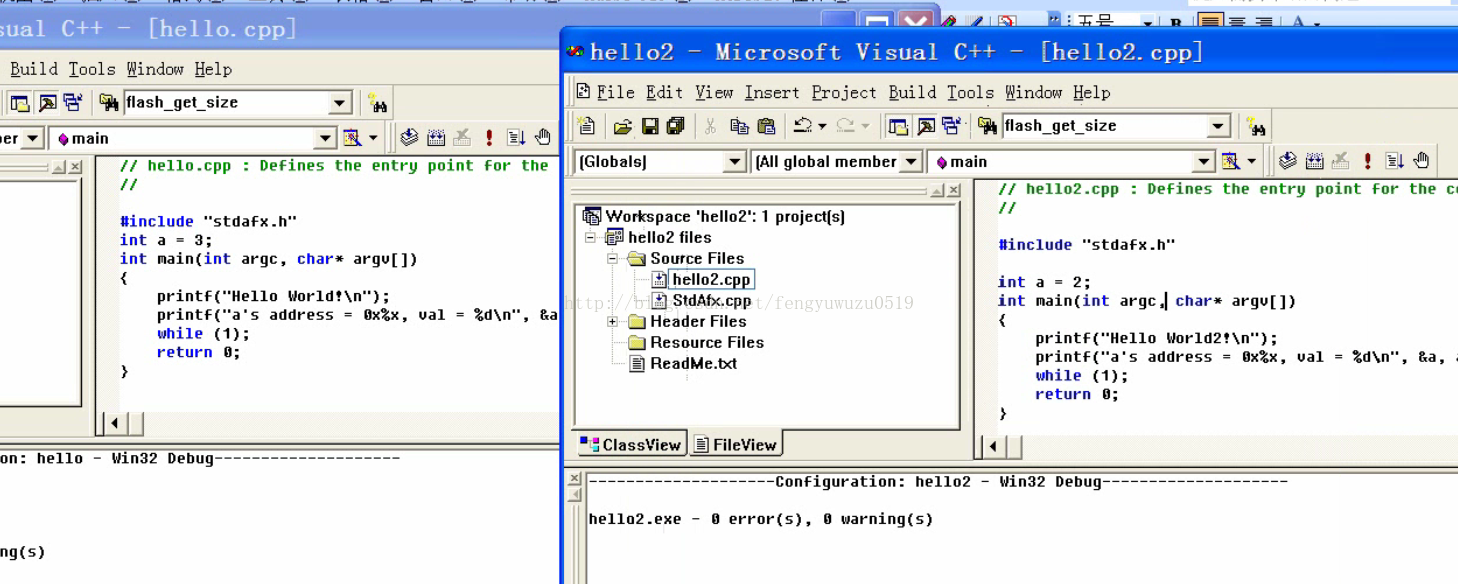This screenshot has height=584, width=1458.
Task: Switch to the FileView tab
Action: coord(736,445)
